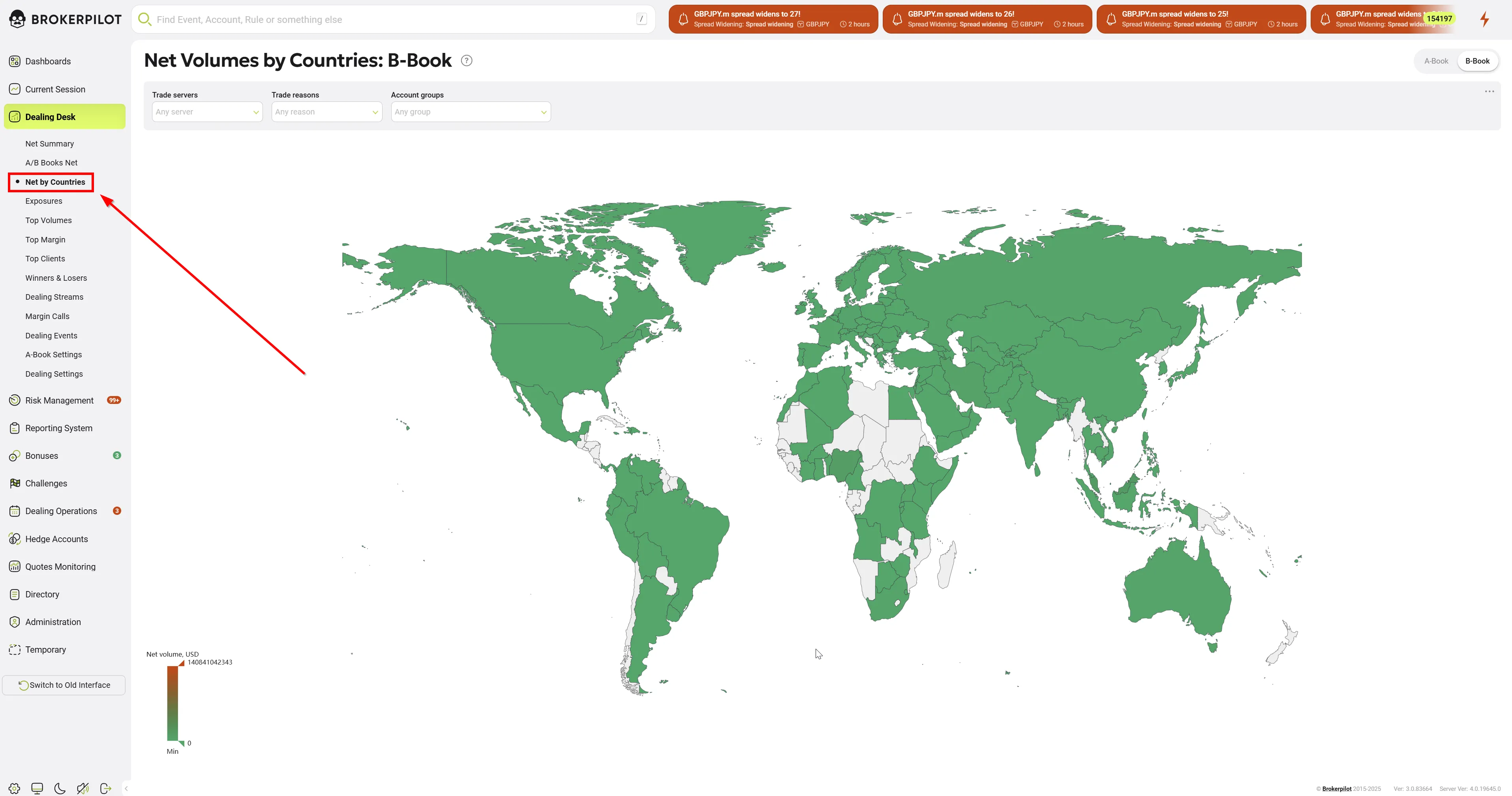Click the bell icon on the 'widens to 25' alert

tap(1111, 19)
